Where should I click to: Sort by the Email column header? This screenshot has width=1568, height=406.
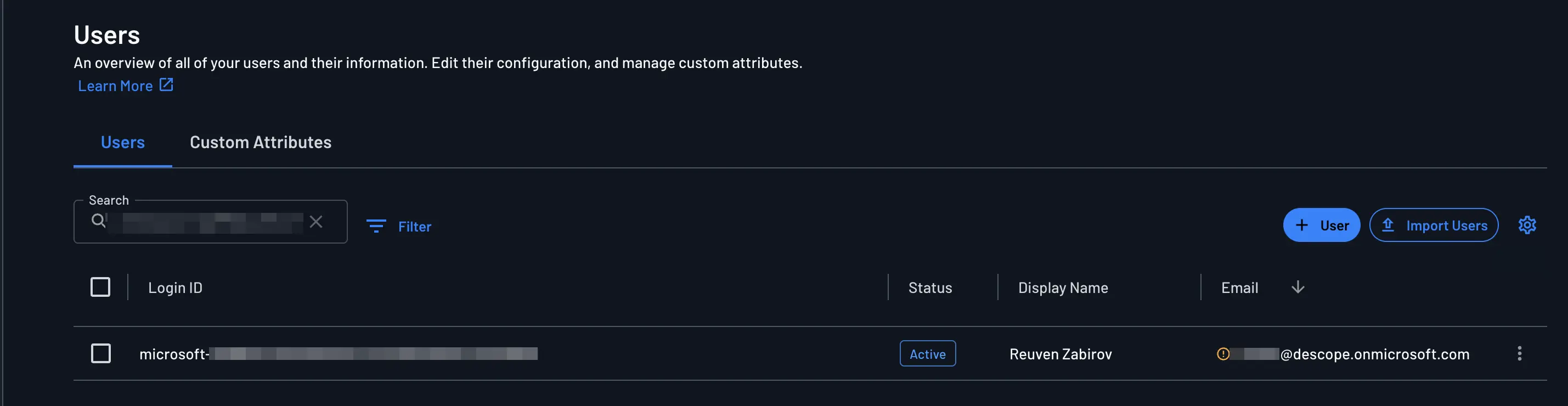(1239, 287)
